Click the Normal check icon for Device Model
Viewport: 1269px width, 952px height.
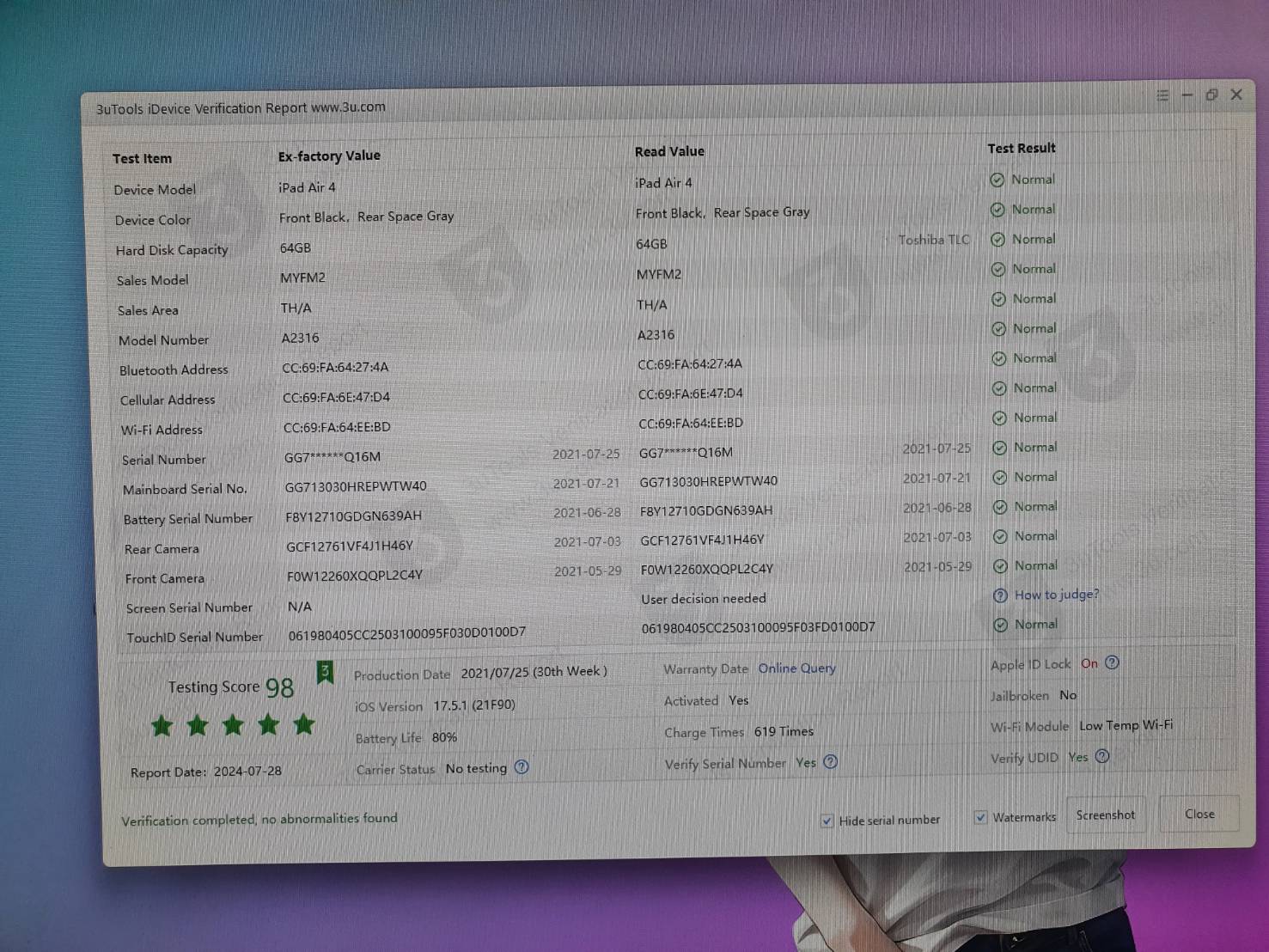point(997,180)
